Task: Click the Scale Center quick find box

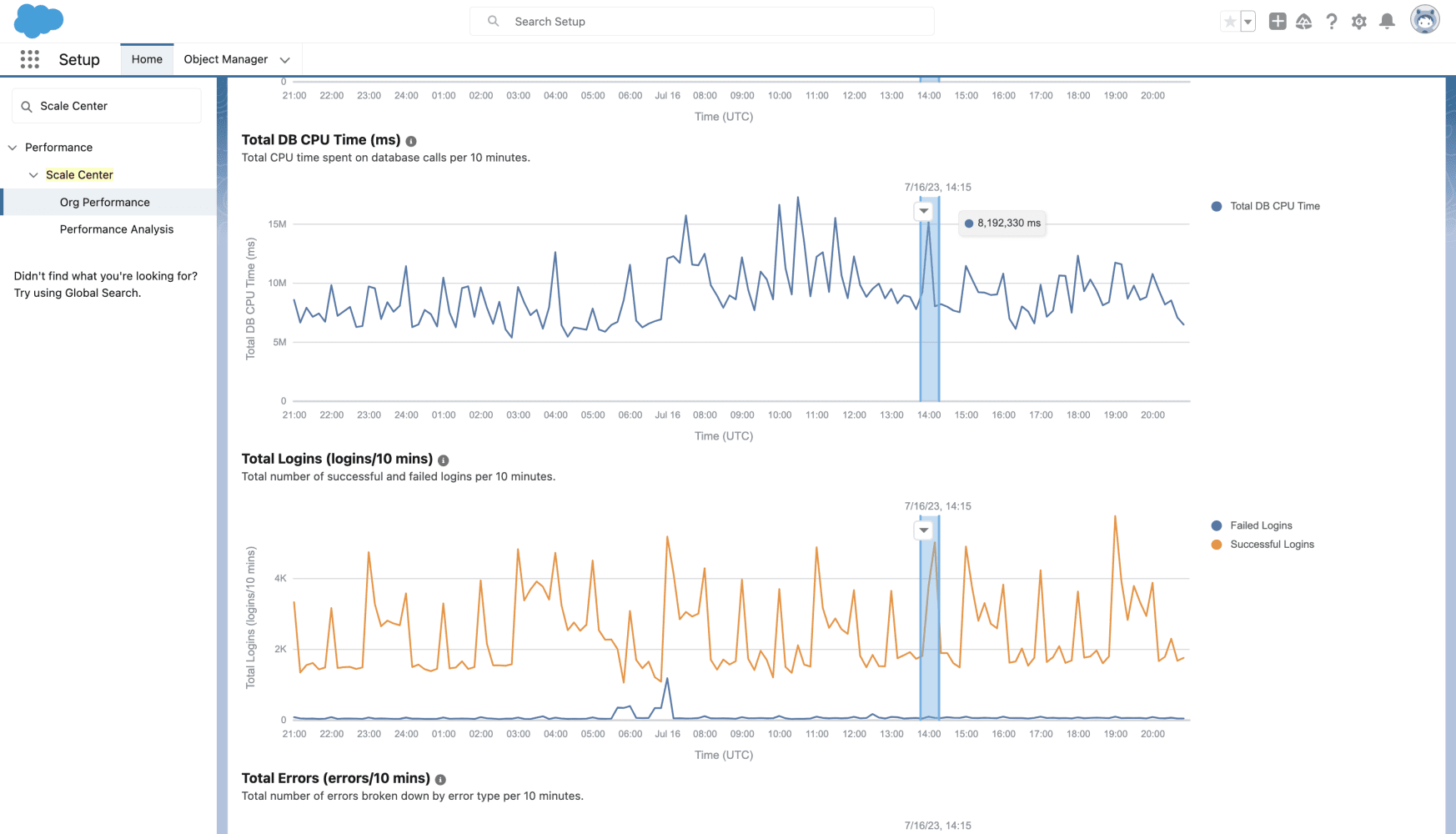Action: (x=107, y=106)
